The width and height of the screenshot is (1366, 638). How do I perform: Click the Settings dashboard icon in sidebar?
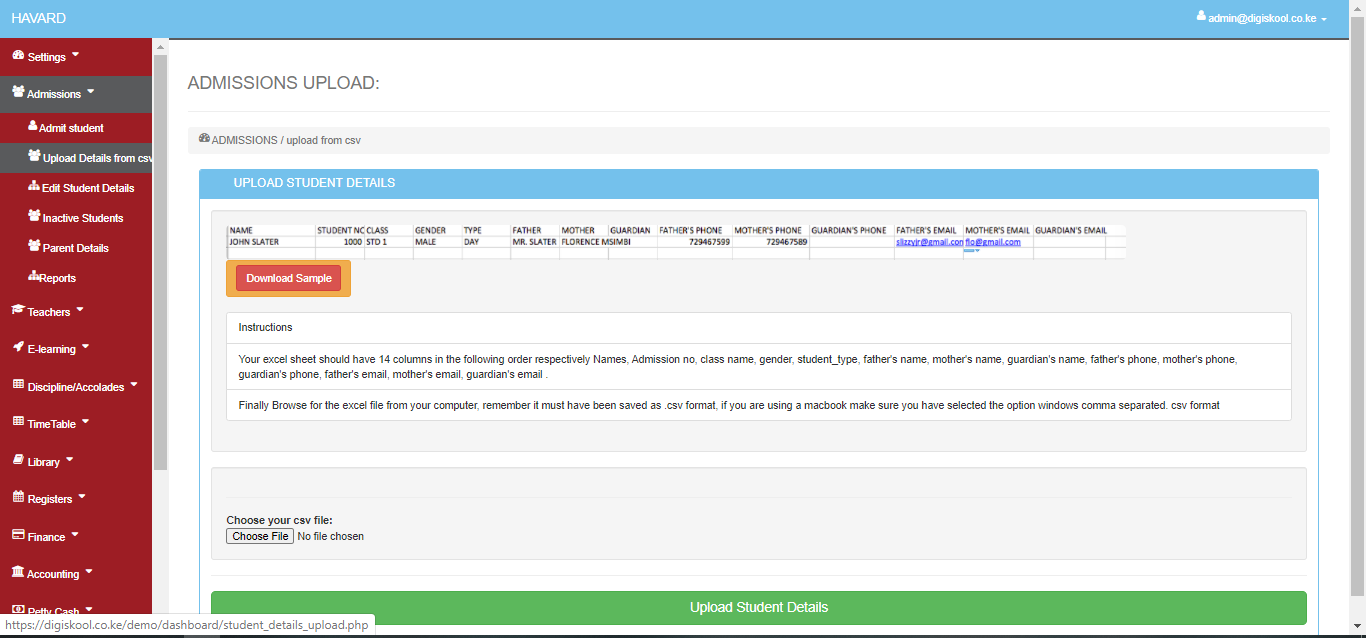[18, 56]
